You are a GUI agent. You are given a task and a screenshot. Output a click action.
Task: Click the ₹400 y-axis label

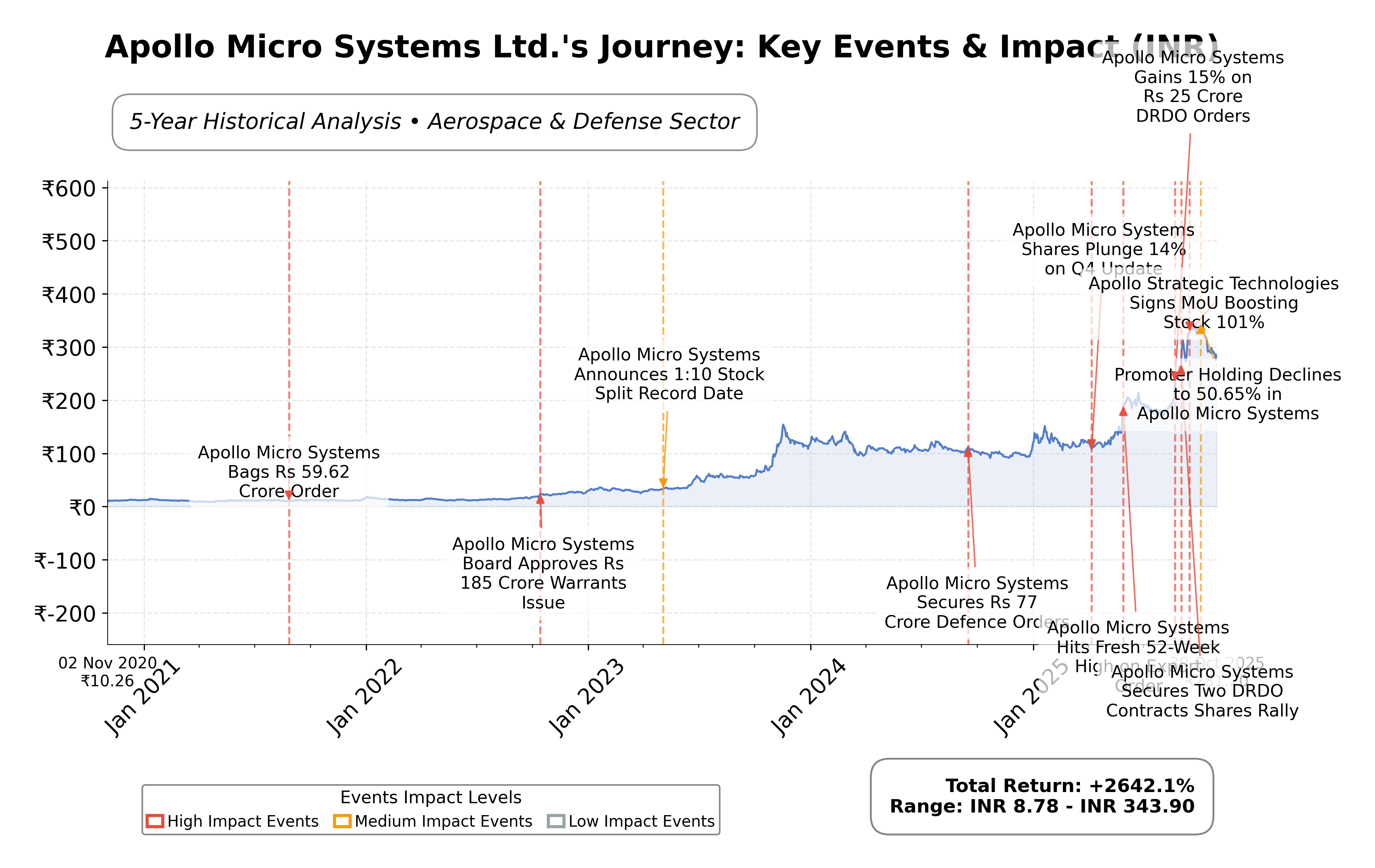(69, 295)
